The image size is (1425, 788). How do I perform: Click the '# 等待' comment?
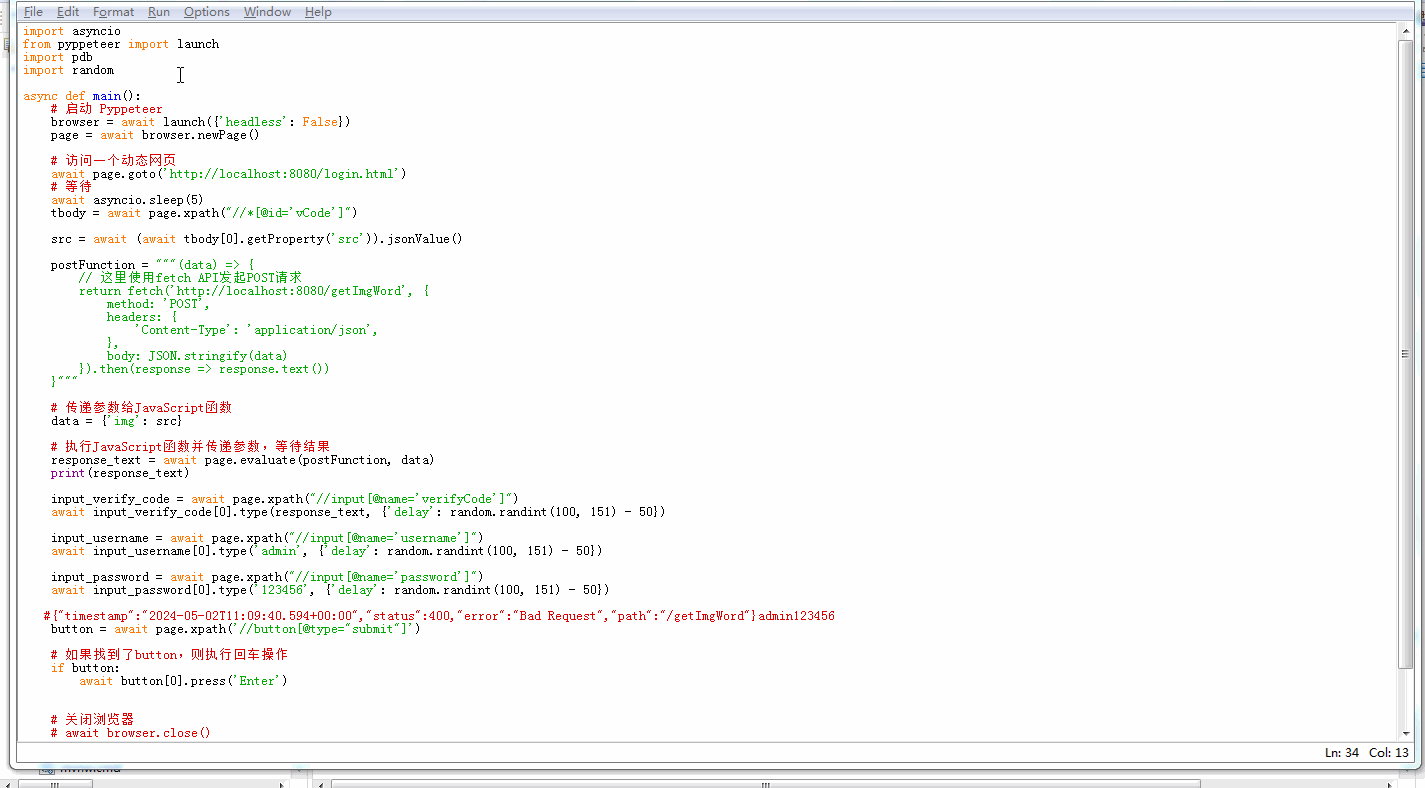pos(72,187)
